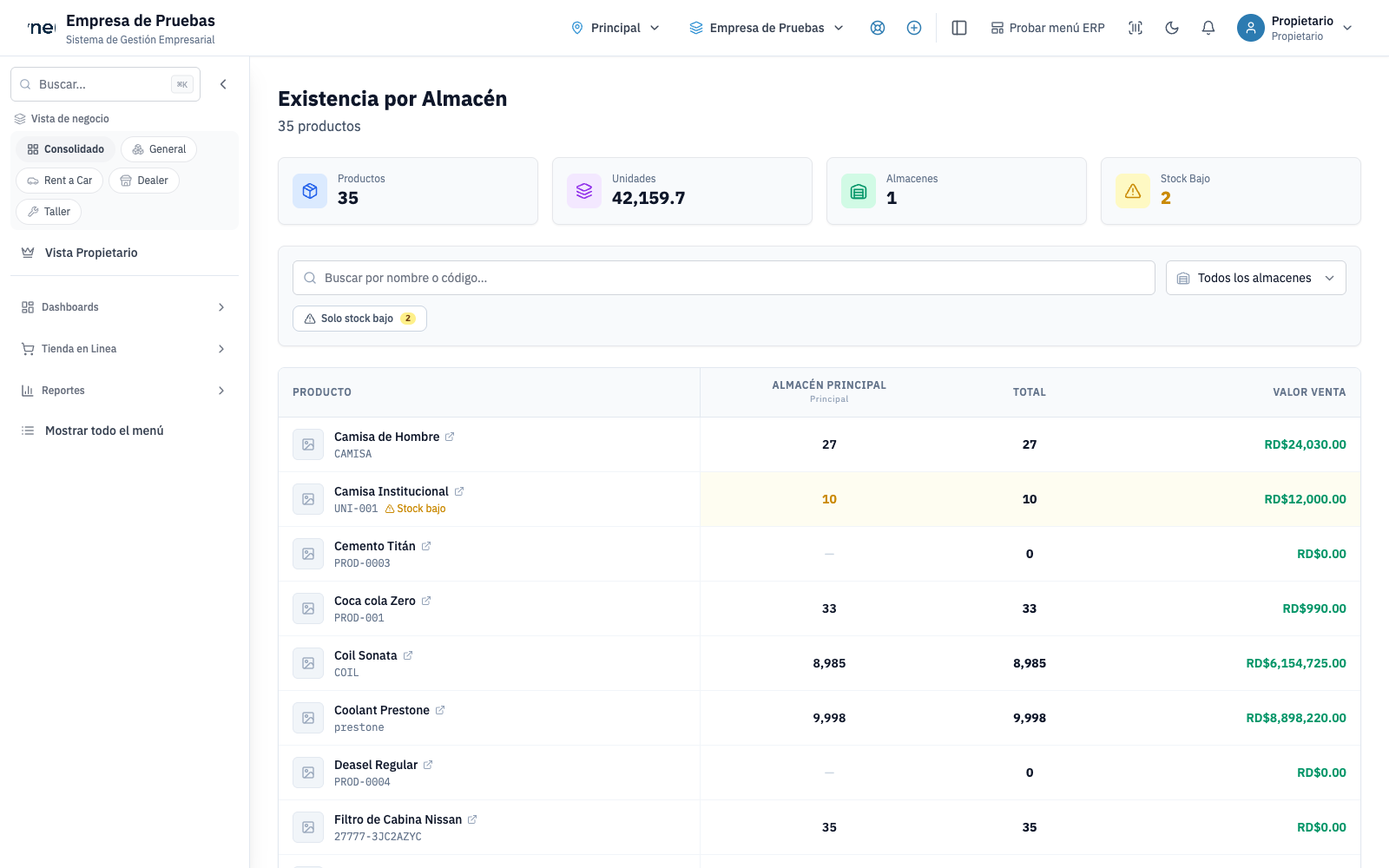This screenshot has height=868, width=1389.
Task: Open notifications bell
Action: [1208, 28]
